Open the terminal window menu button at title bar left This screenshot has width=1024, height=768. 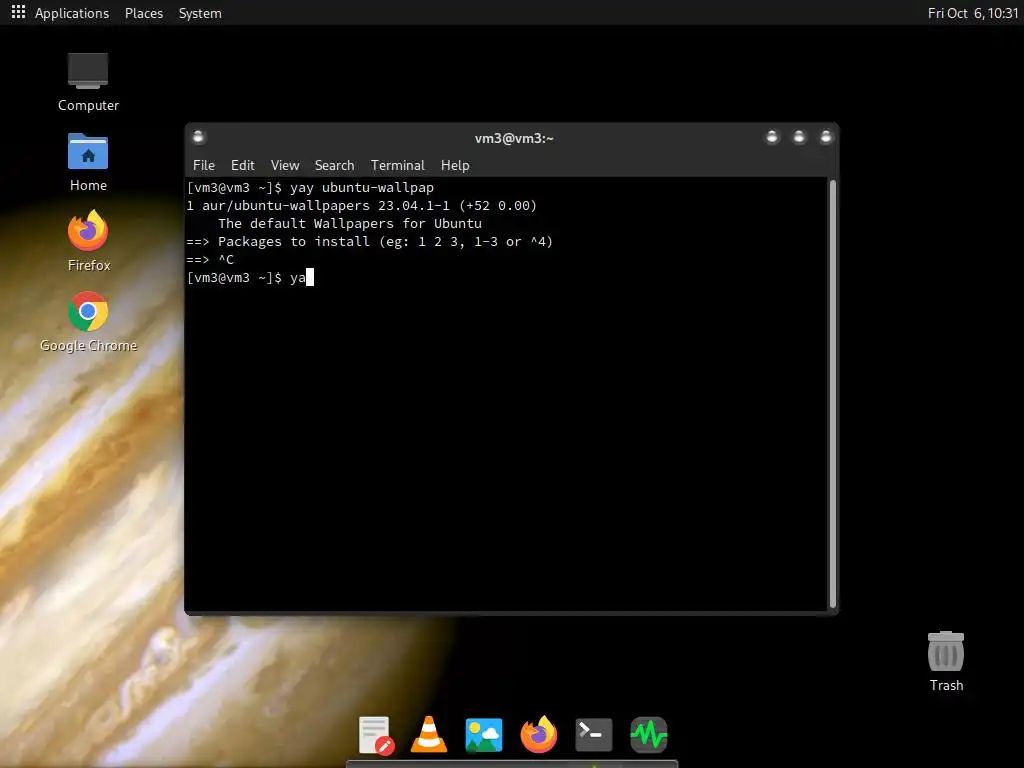(x=199, y=137)
